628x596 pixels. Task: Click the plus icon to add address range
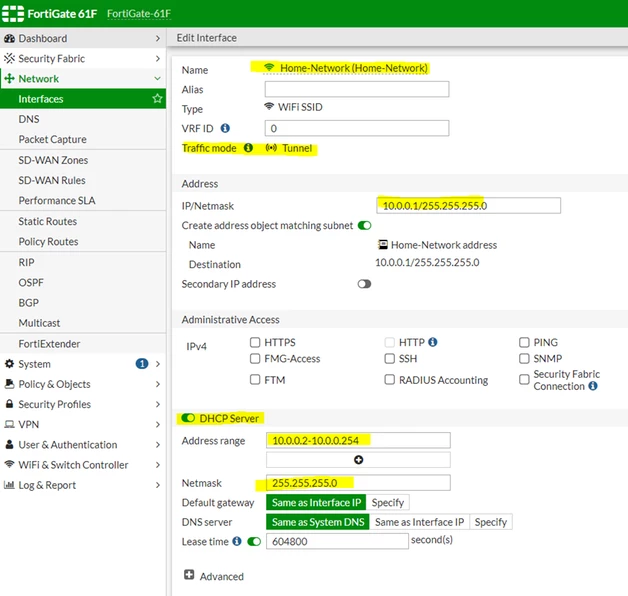point(358,460)
